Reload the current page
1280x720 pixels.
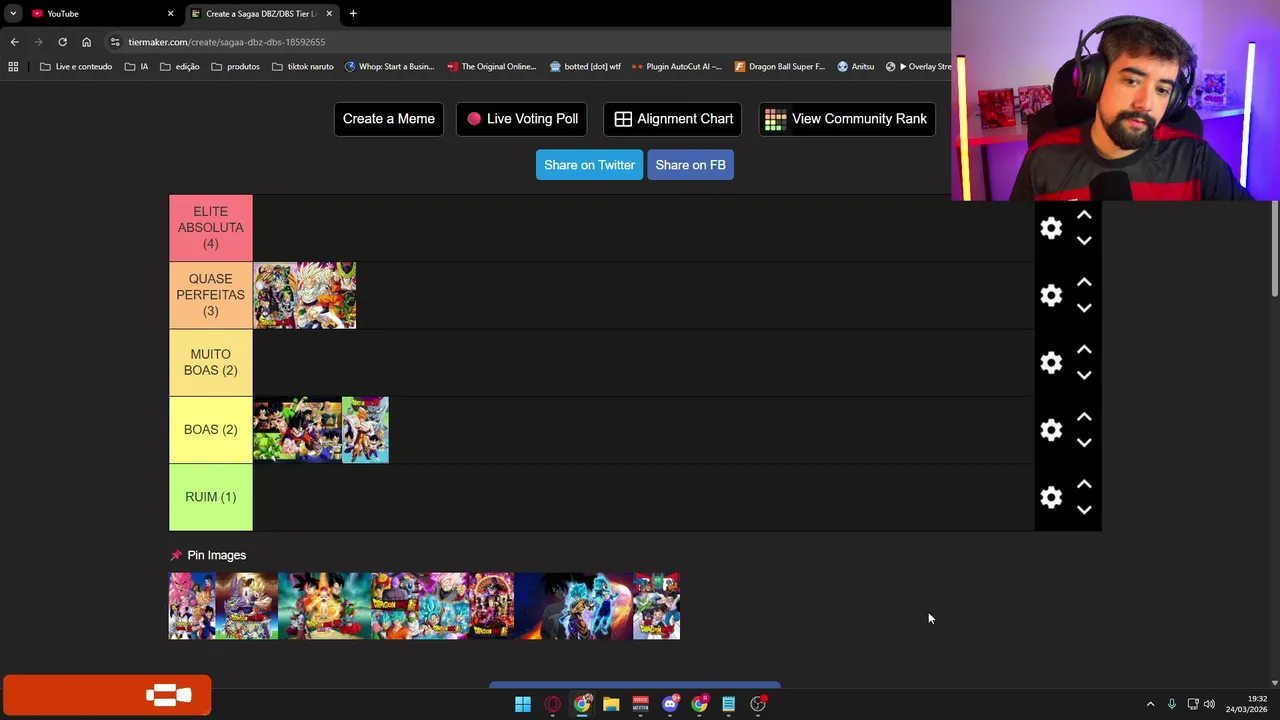pos(62,42)
